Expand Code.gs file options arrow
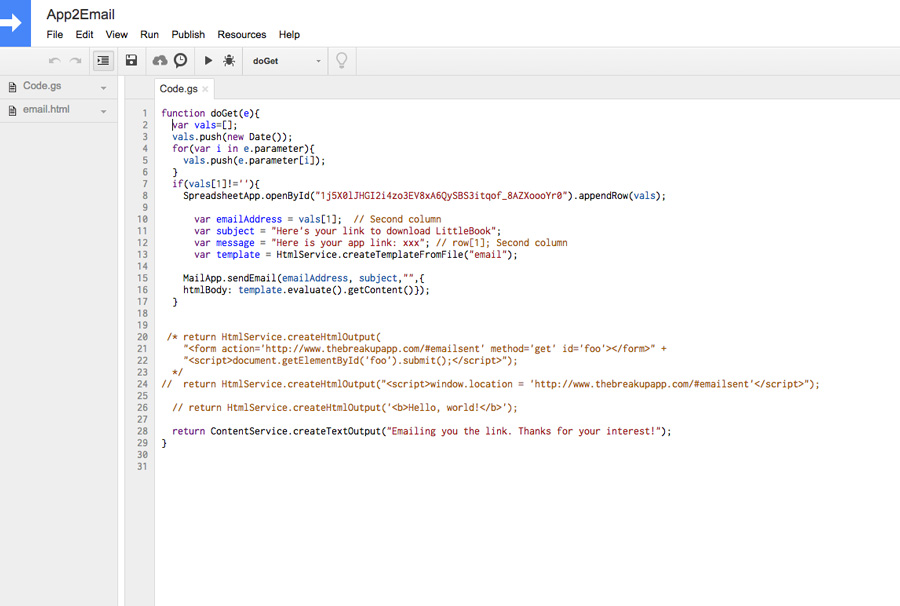 [104, 88]
